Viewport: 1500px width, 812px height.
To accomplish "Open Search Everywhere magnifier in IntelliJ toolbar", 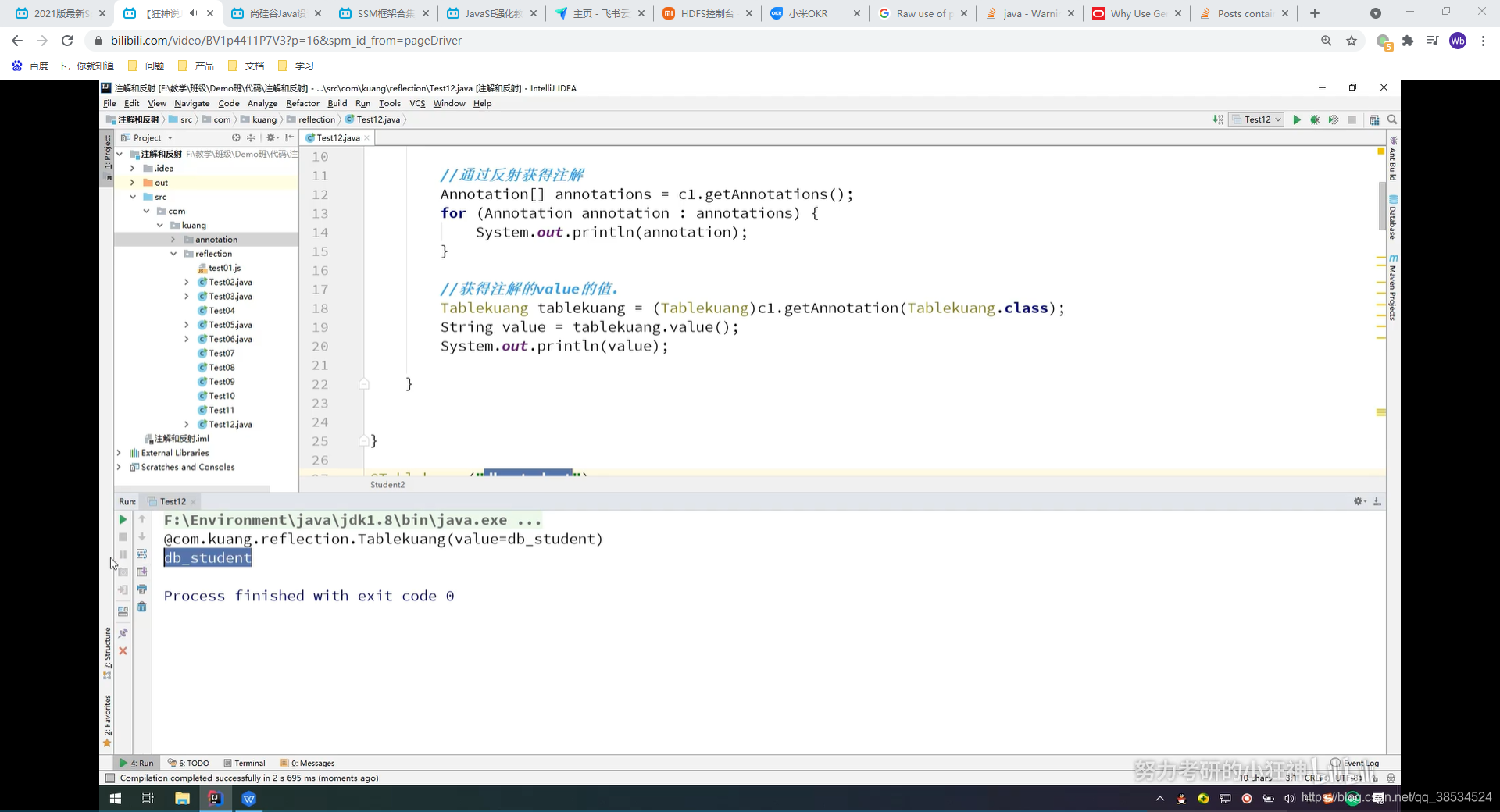I will pyautogui.click(x=1392, y=119).
